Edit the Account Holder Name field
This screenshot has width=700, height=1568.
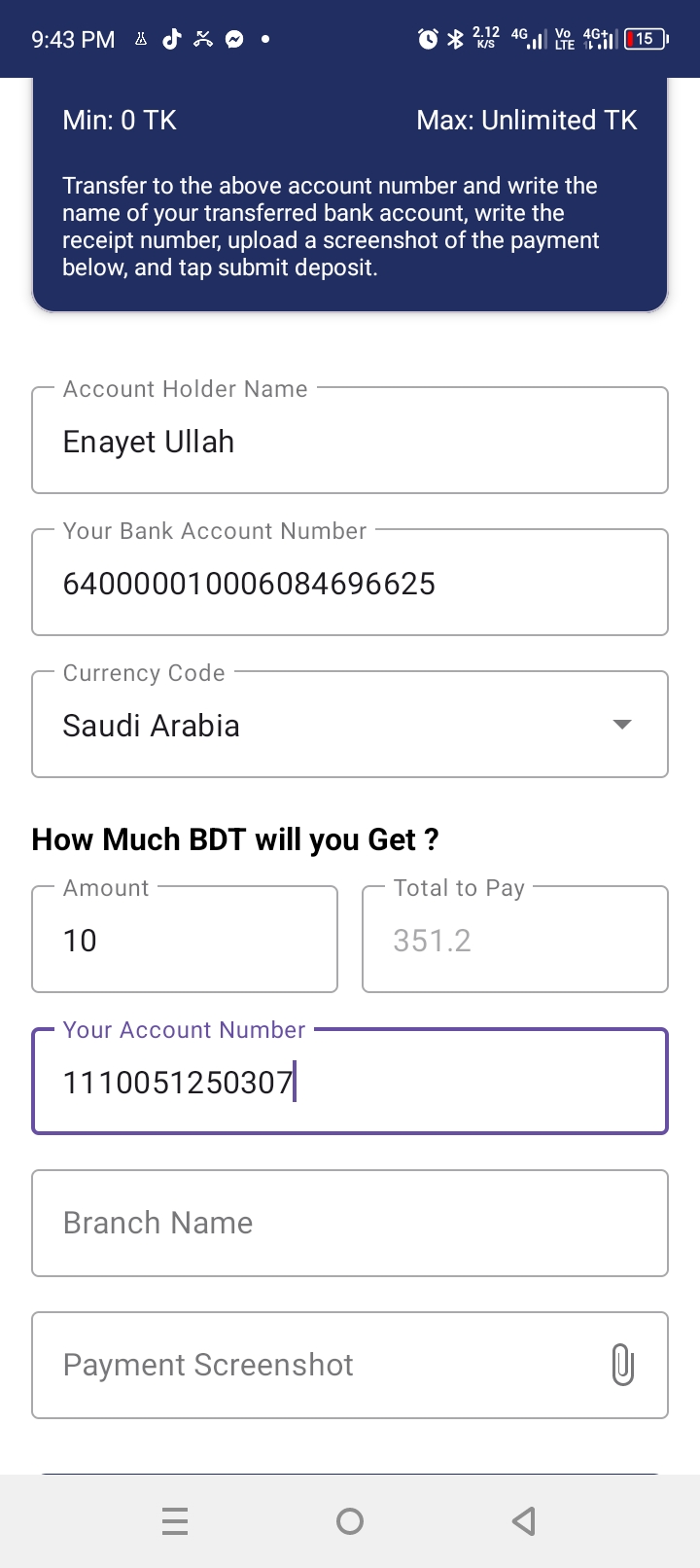pyautogui.click(x=350, y=442)
